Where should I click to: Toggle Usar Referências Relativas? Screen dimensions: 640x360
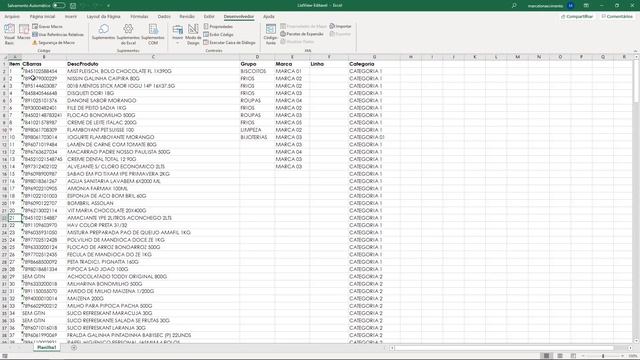tap(58, 35)
